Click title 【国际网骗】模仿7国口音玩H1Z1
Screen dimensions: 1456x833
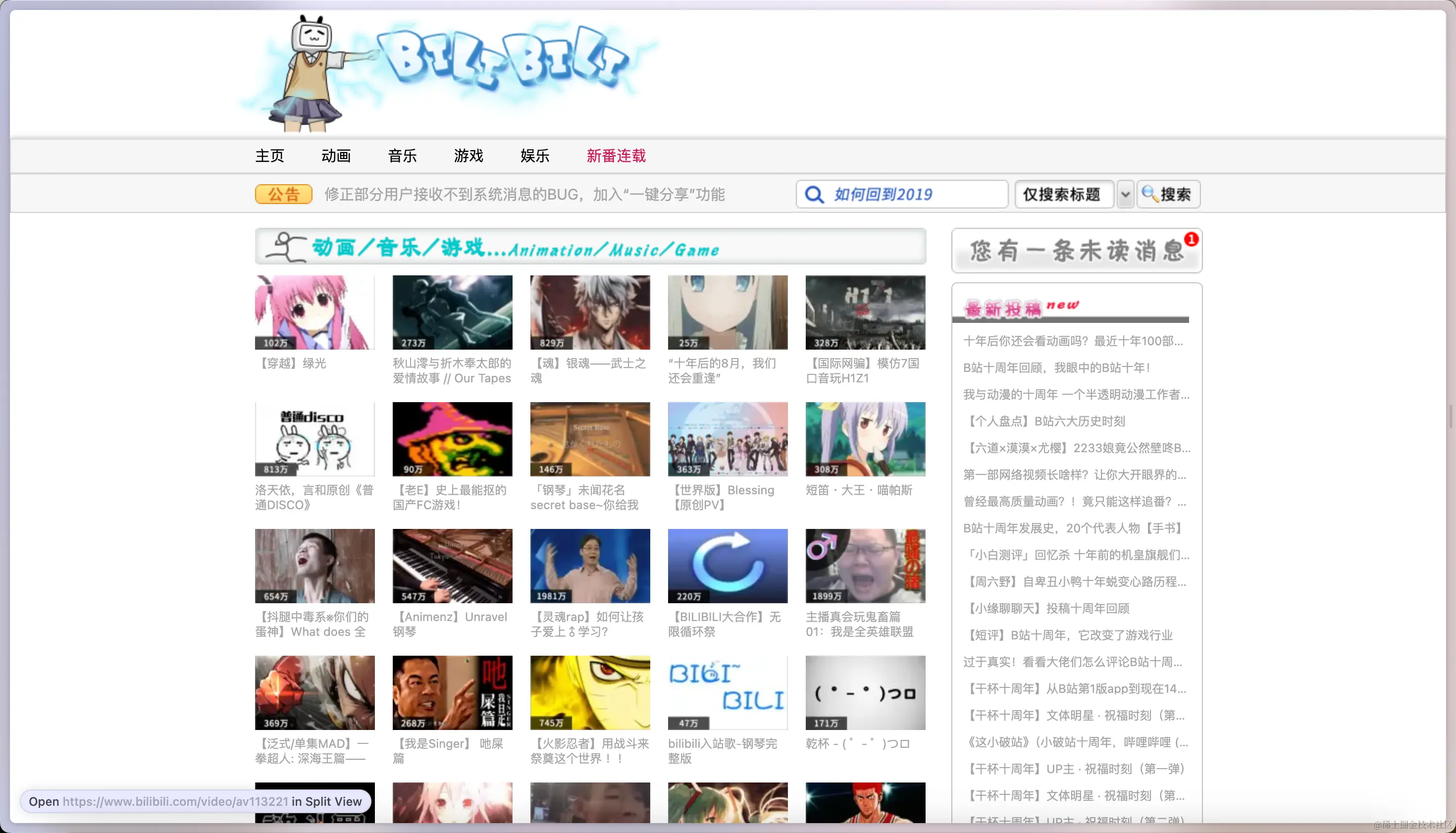(863, 371)
